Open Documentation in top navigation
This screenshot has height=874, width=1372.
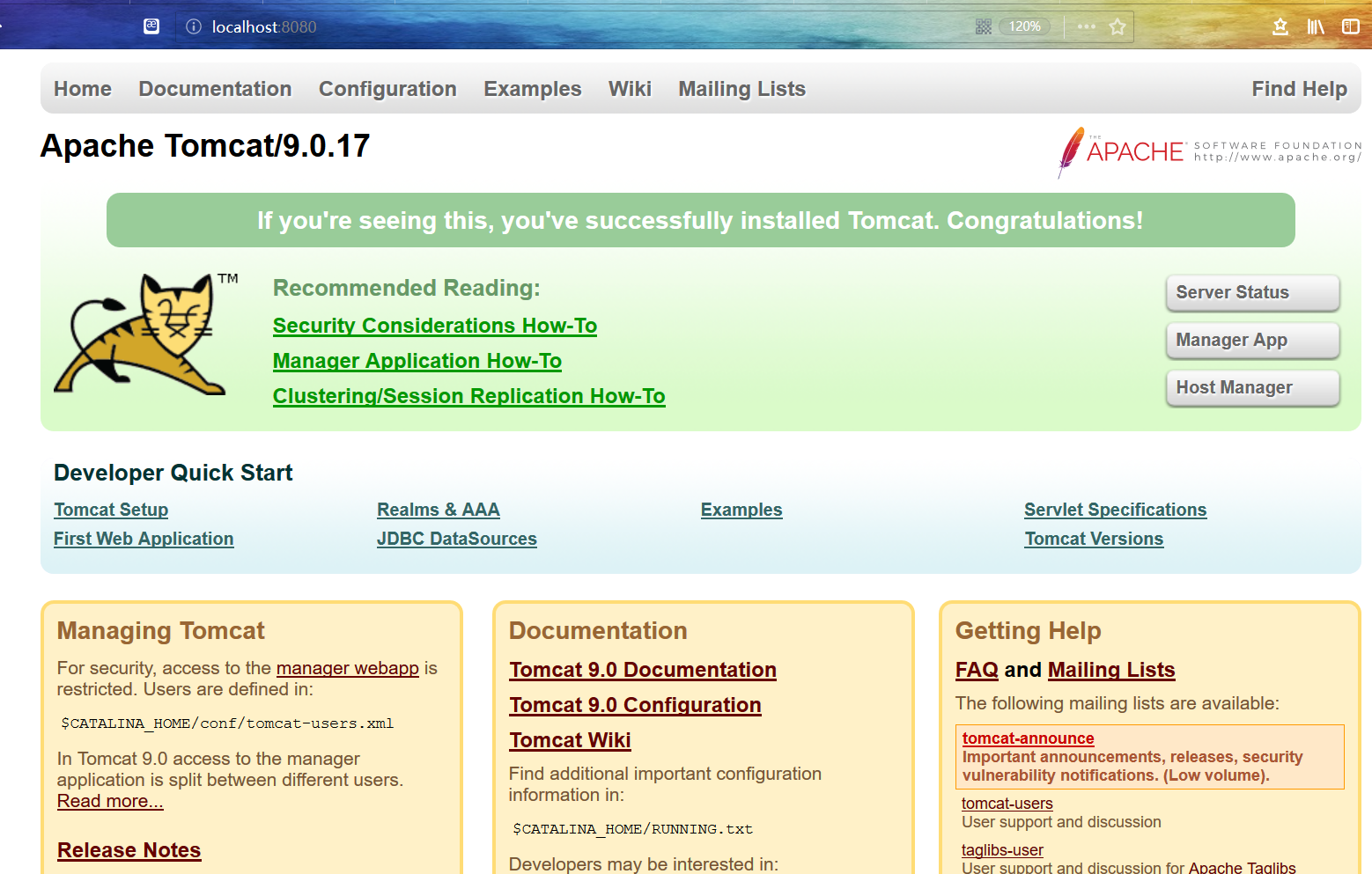pos(215,89)
